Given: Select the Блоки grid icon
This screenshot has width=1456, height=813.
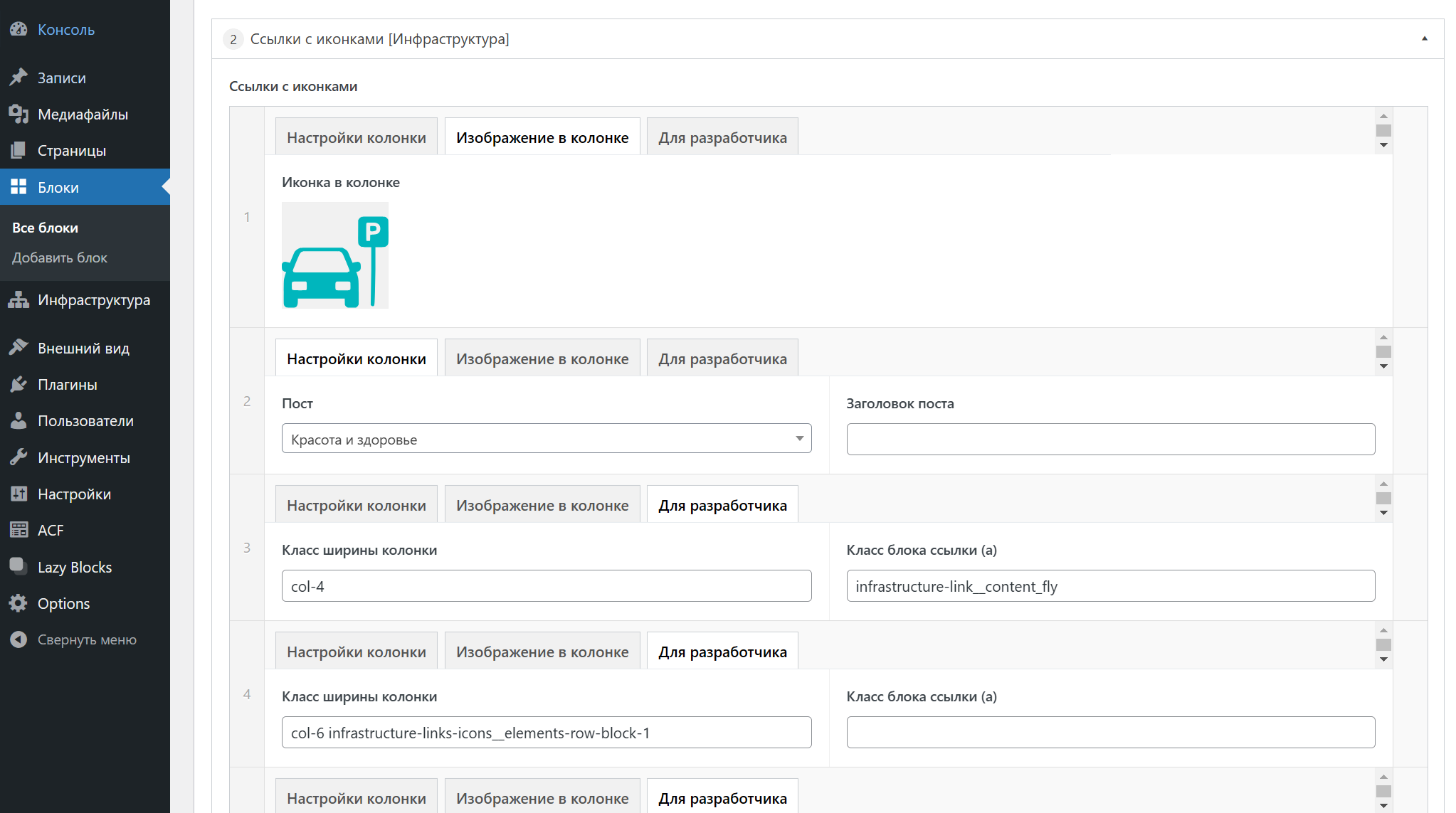Looking at the screenshot, I should 19,187.
